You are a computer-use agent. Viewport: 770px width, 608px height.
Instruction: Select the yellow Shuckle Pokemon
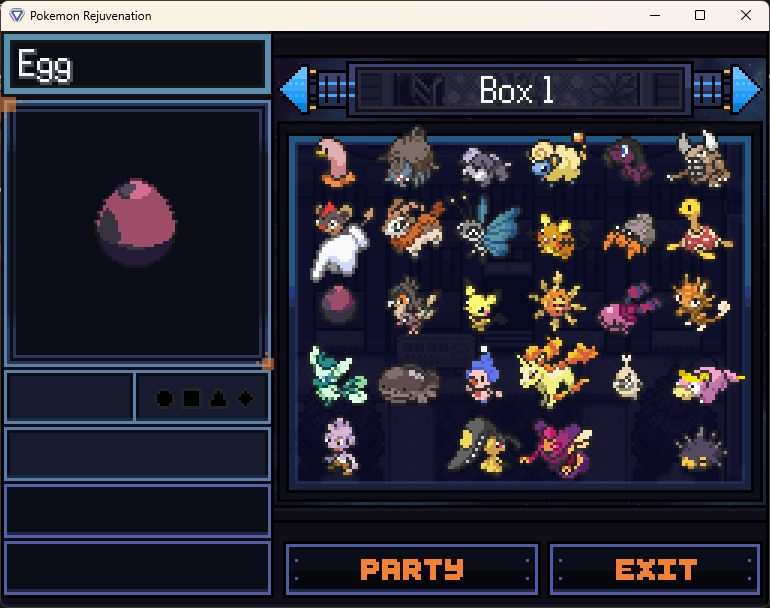click(x=699, y=229)
